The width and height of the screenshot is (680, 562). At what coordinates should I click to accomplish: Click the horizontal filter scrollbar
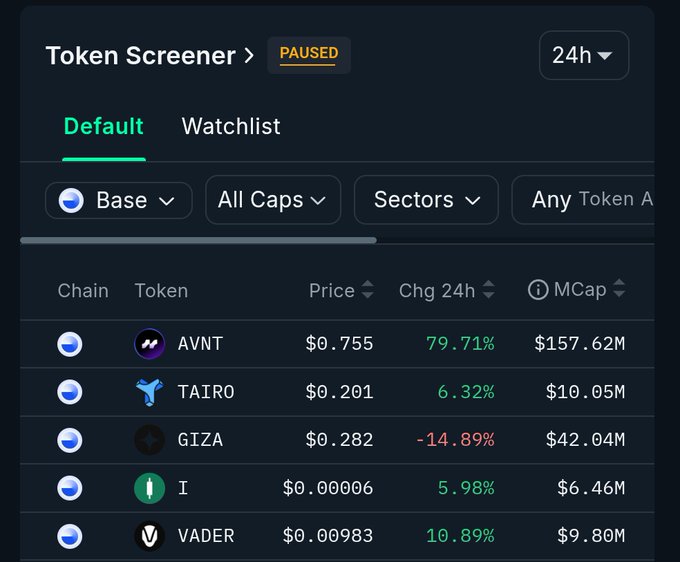tap(198, 240)
